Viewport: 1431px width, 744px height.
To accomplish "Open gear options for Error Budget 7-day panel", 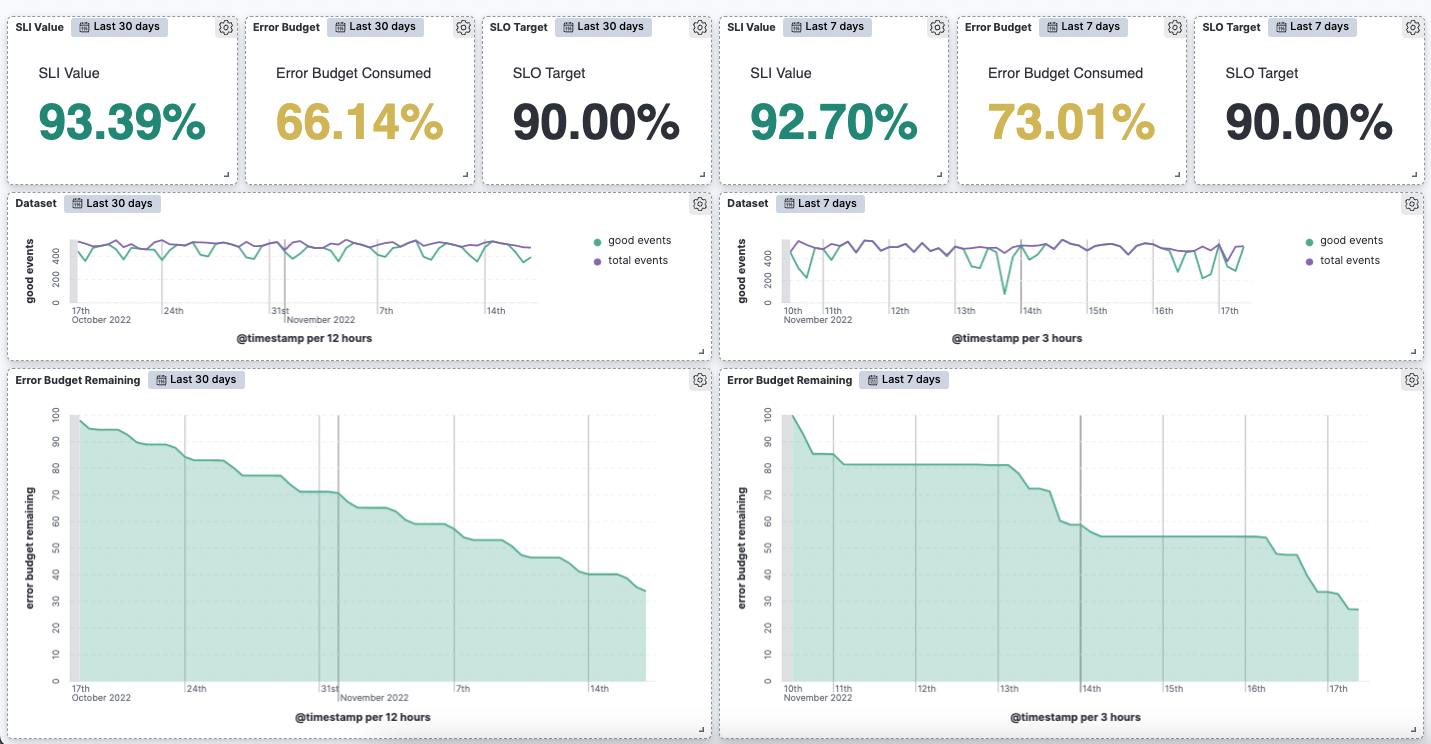I will pos(1175,28).
